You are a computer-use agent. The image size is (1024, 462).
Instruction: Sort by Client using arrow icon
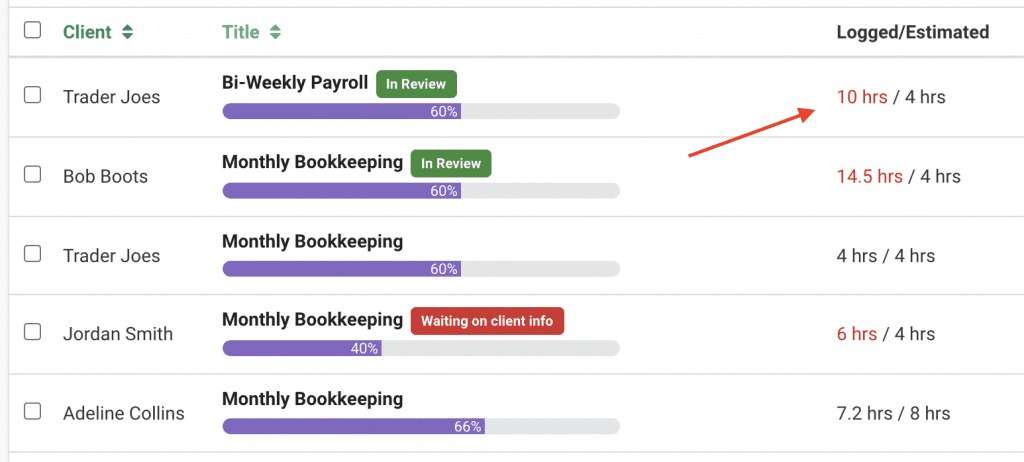click(x=127, y=32)
